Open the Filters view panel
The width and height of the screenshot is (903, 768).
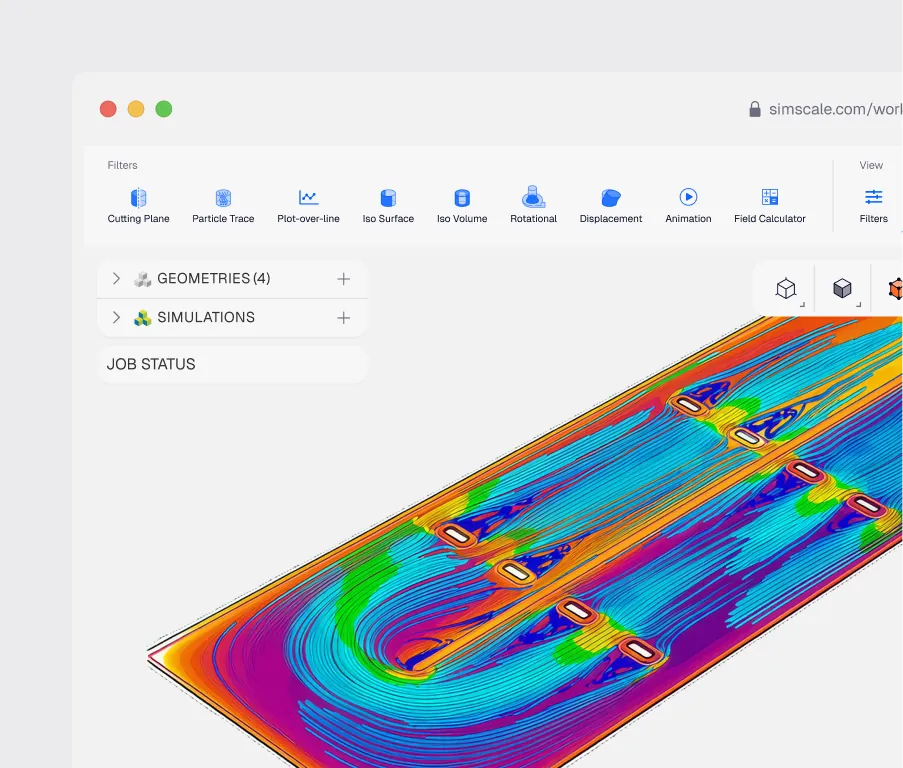[x=874, y=206]
